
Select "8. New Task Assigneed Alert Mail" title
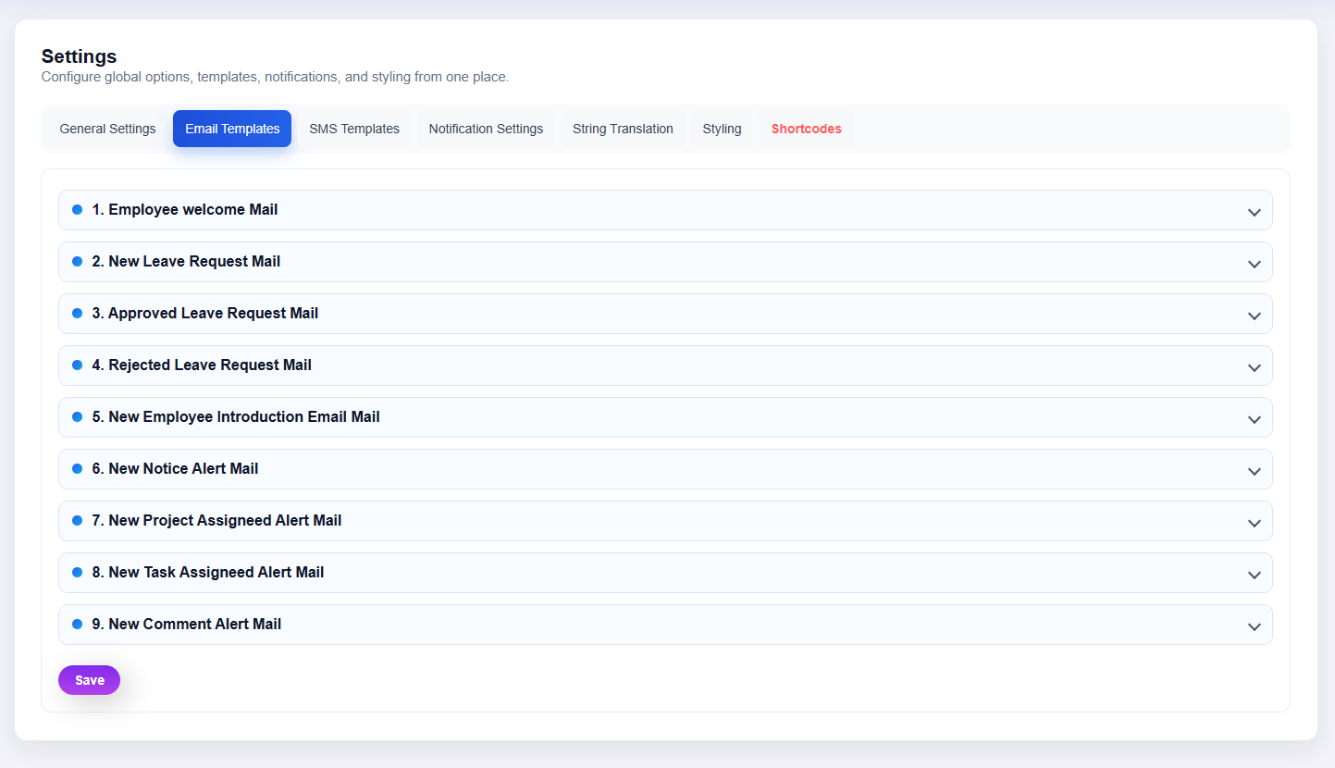208,573
